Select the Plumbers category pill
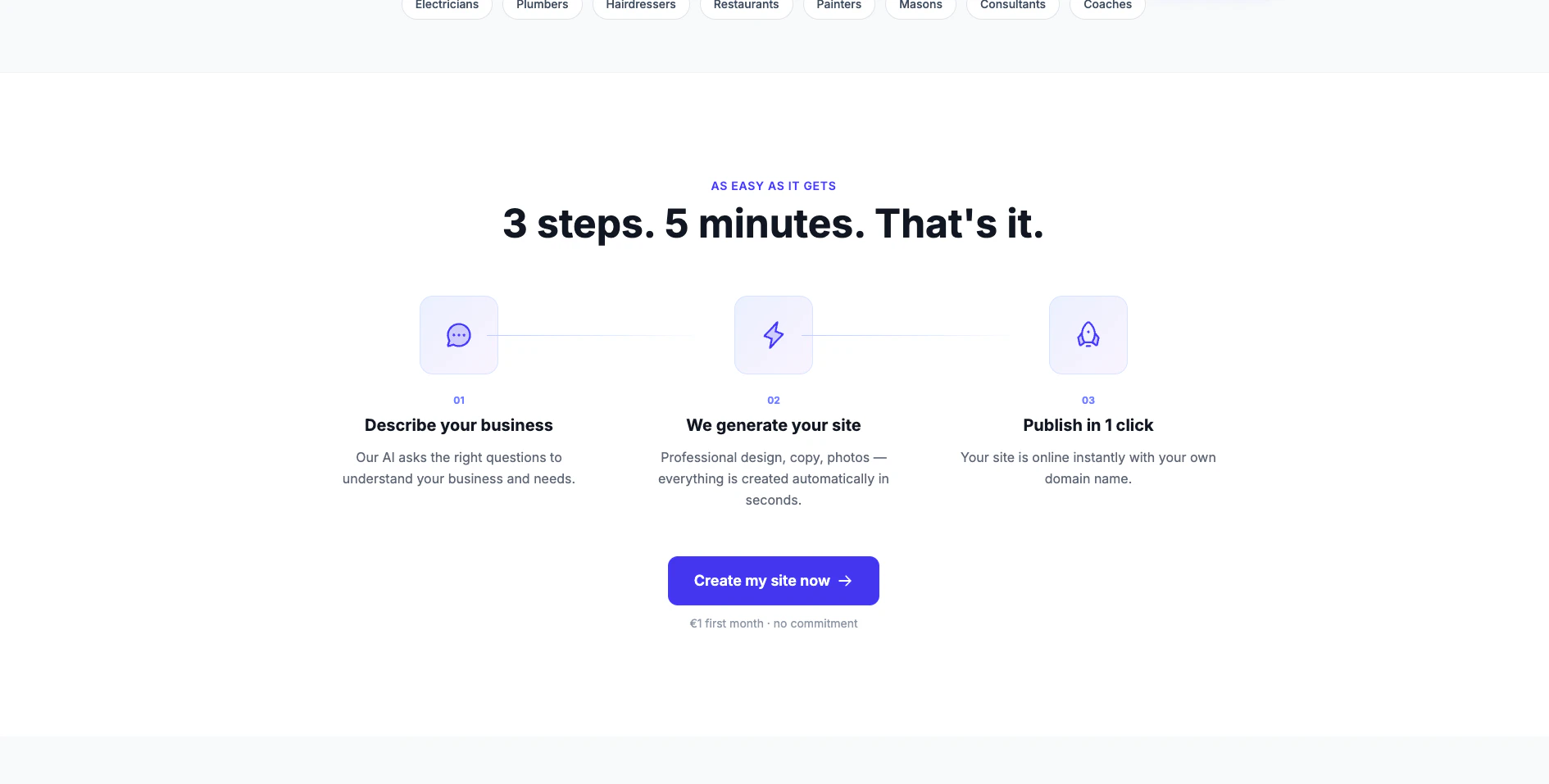Viewport: 1549px width, 784px height. (543, 6)
